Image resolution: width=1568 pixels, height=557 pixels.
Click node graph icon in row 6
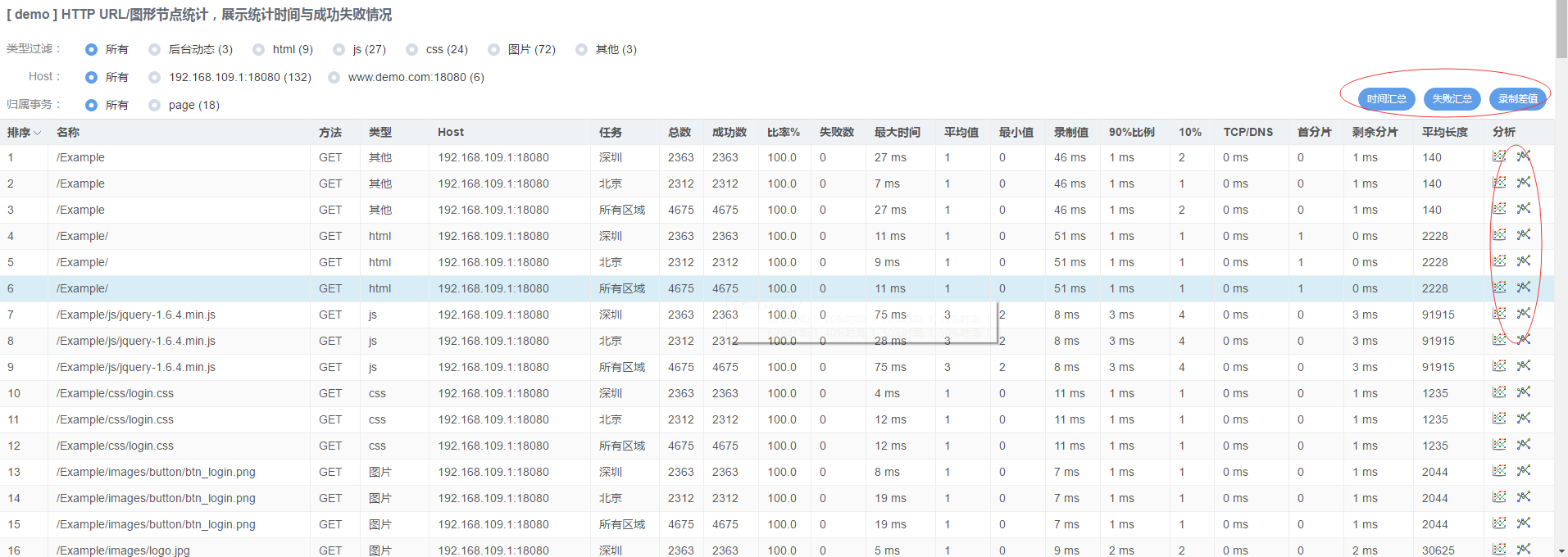(1524, 288)
